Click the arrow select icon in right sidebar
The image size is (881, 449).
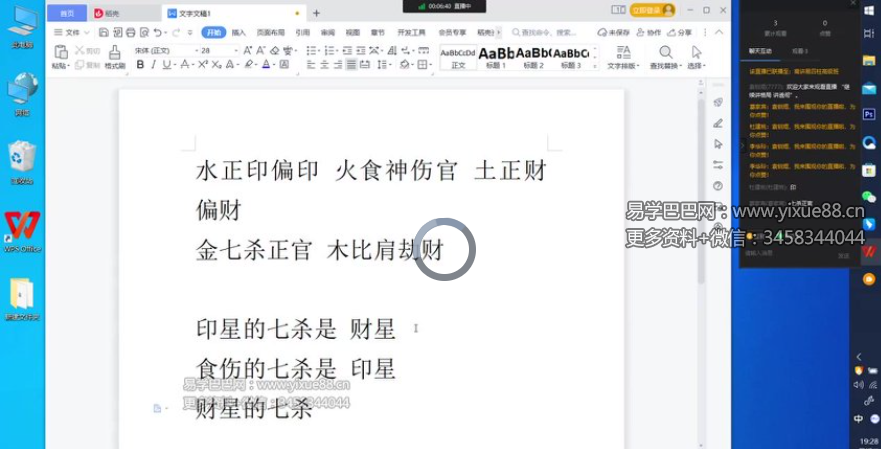click(718, 144)
